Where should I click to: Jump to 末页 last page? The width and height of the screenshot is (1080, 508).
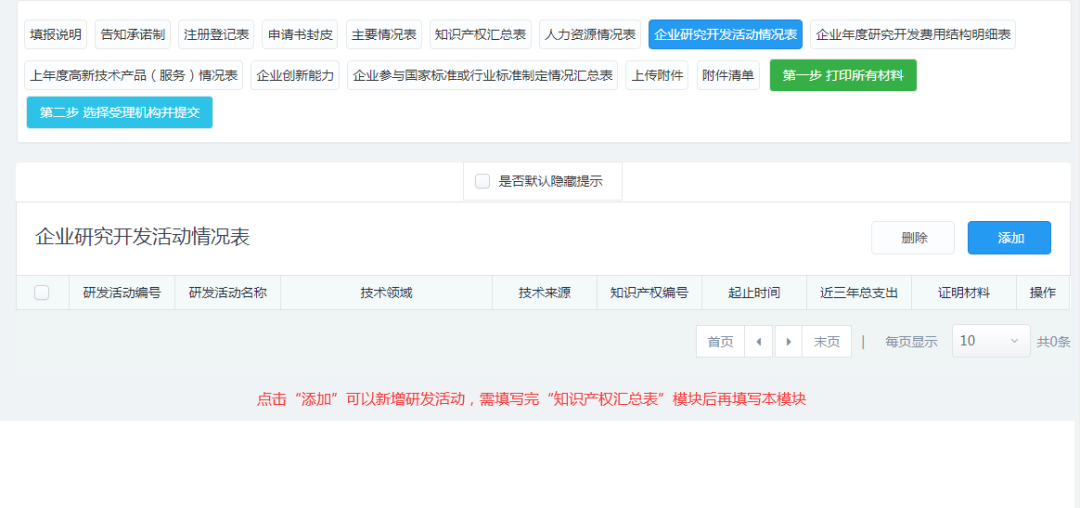point(826,341)
